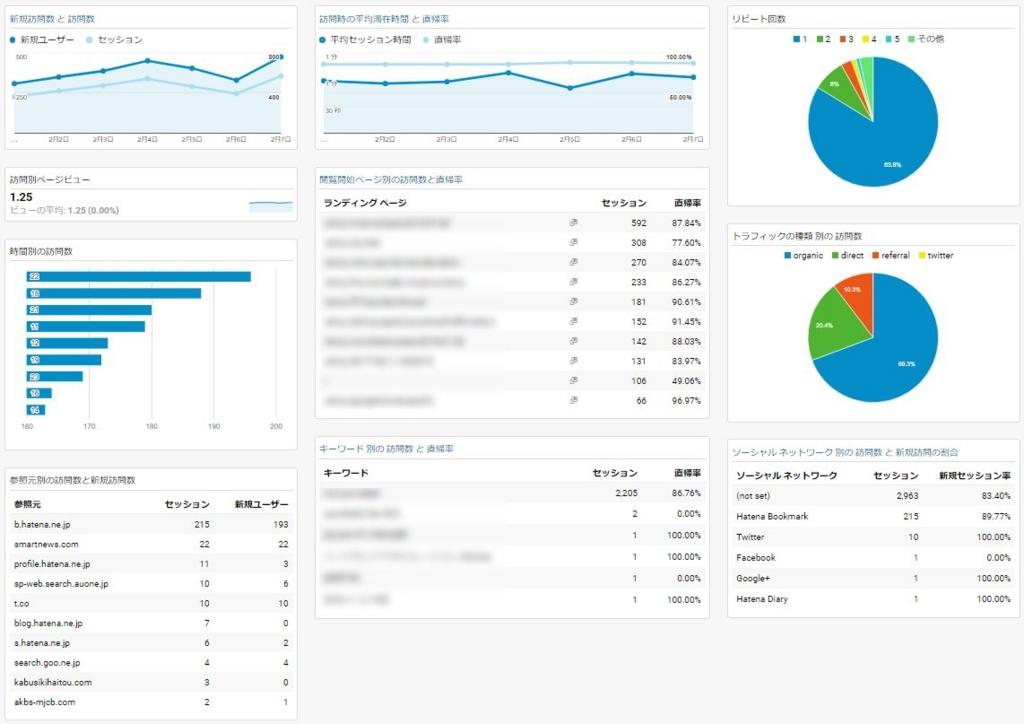The width and height of the screenshot is (1024, 724).
Task: Select the akbs-mjcb.com referrer row
Action: pos(151,702)
